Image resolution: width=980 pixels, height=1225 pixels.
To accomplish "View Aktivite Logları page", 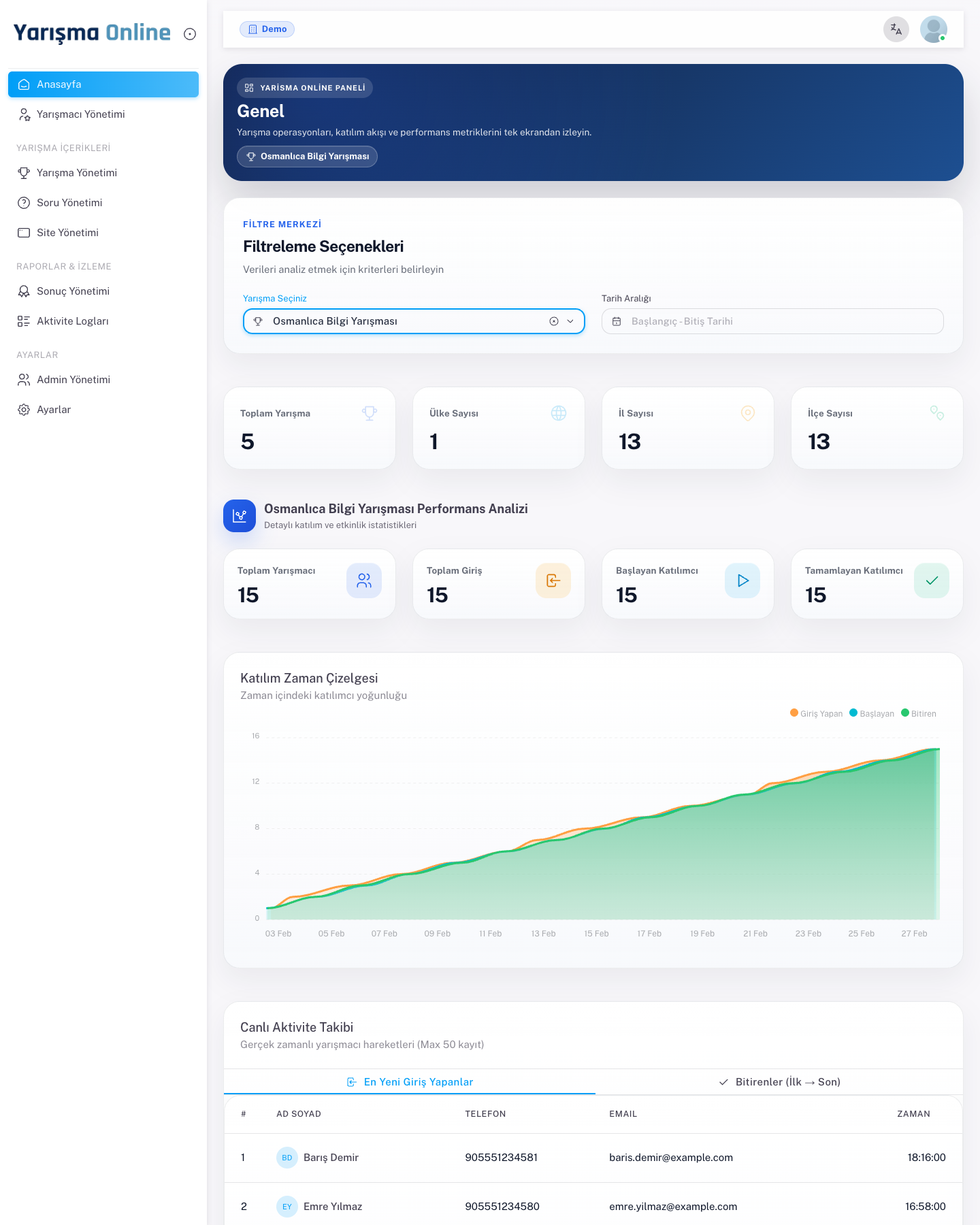I will [103, 321].
